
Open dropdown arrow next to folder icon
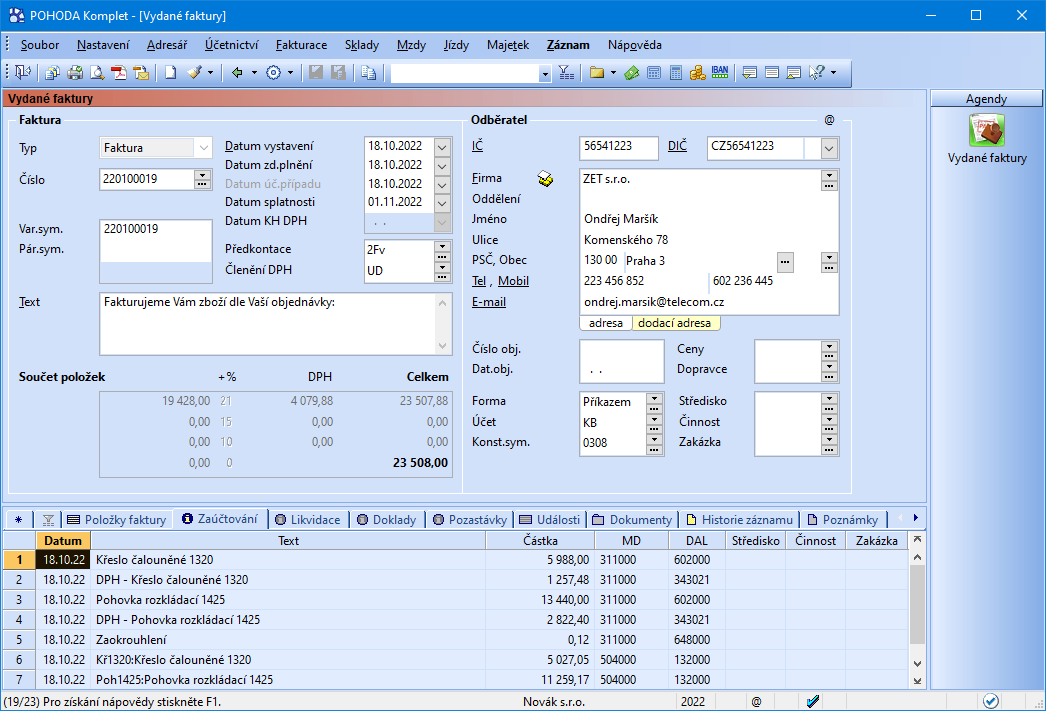point(613,73)
